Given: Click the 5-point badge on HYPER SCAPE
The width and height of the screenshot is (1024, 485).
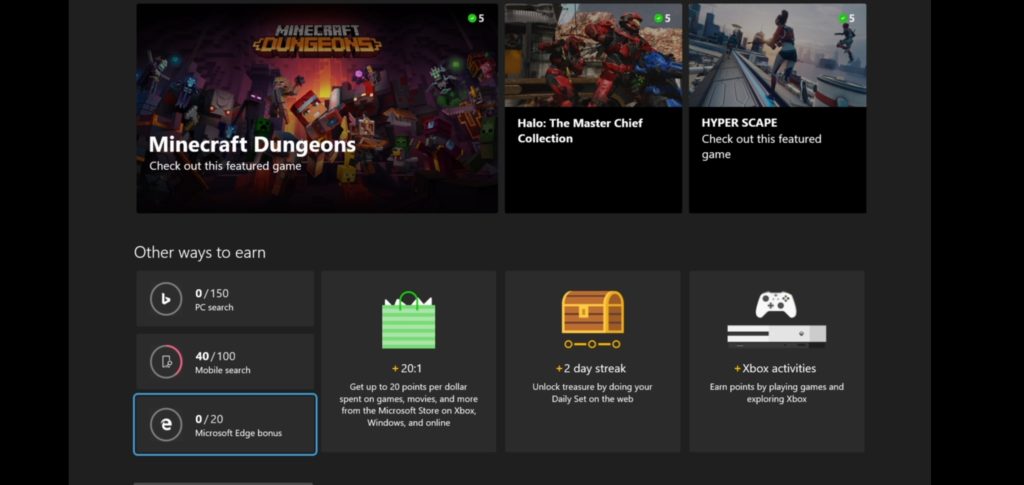Looking at the screenshot, I should [x=845, y=18].
